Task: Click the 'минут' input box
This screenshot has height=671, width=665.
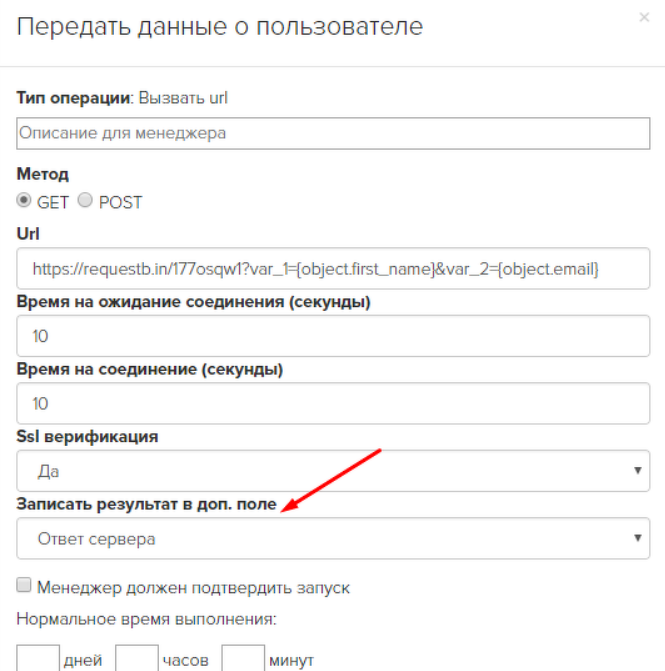Action: tap(243, 658)
